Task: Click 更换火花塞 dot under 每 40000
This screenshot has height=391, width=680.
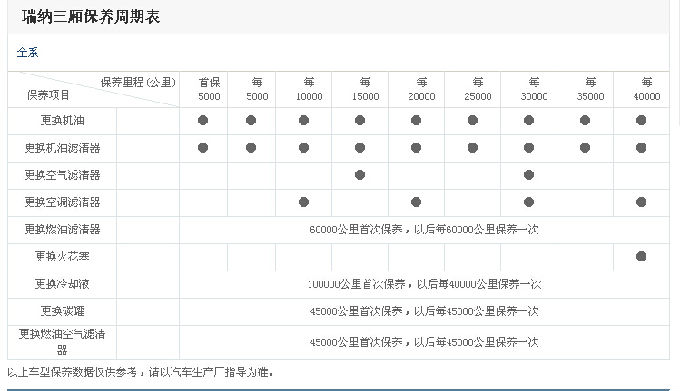Action: (641, 256)
